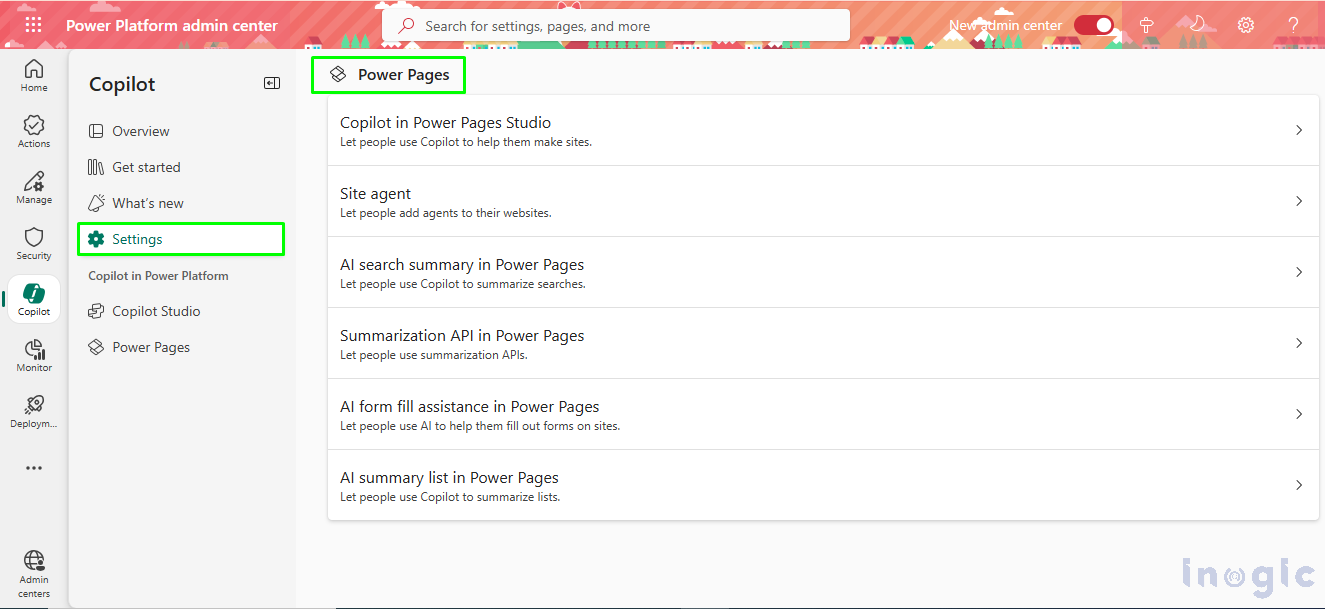Open the Site agent setting

click(x=823, y=201)
